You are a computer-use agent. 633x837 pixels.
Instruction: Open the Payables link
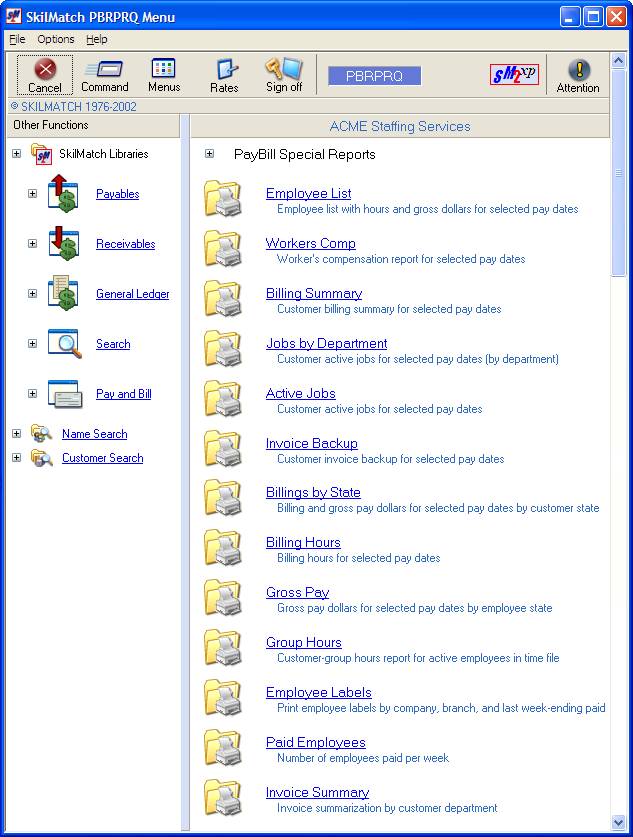click(x=117, y=194)
